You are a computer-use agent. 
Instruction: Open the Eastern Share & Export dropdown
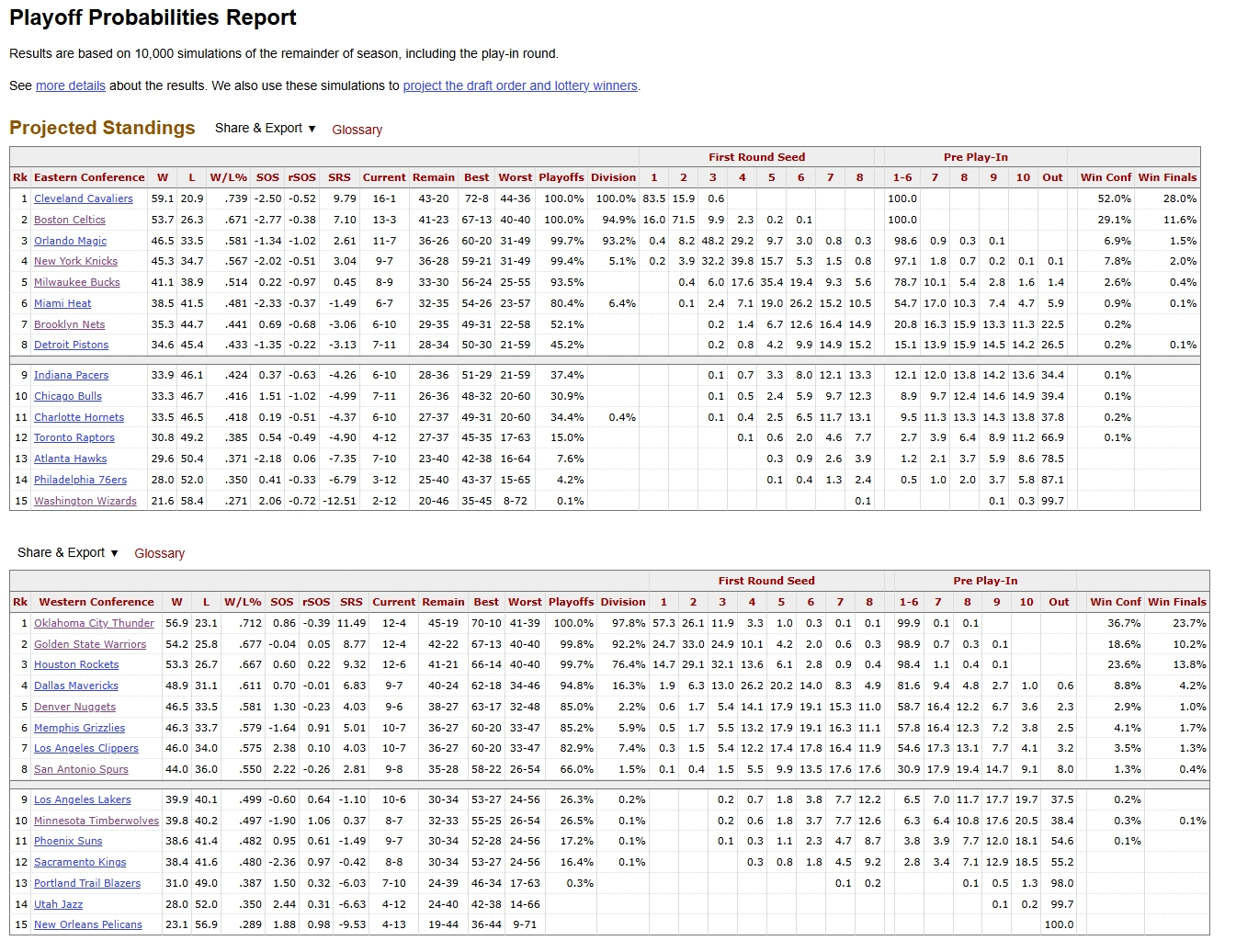(x=265, y=129)
